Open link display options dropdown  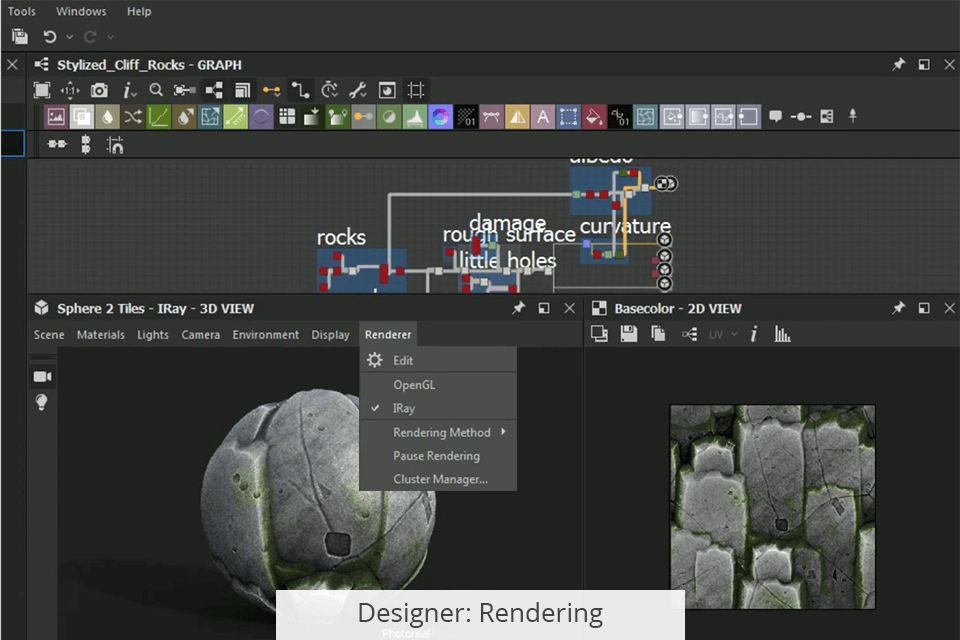coord(272,91)
